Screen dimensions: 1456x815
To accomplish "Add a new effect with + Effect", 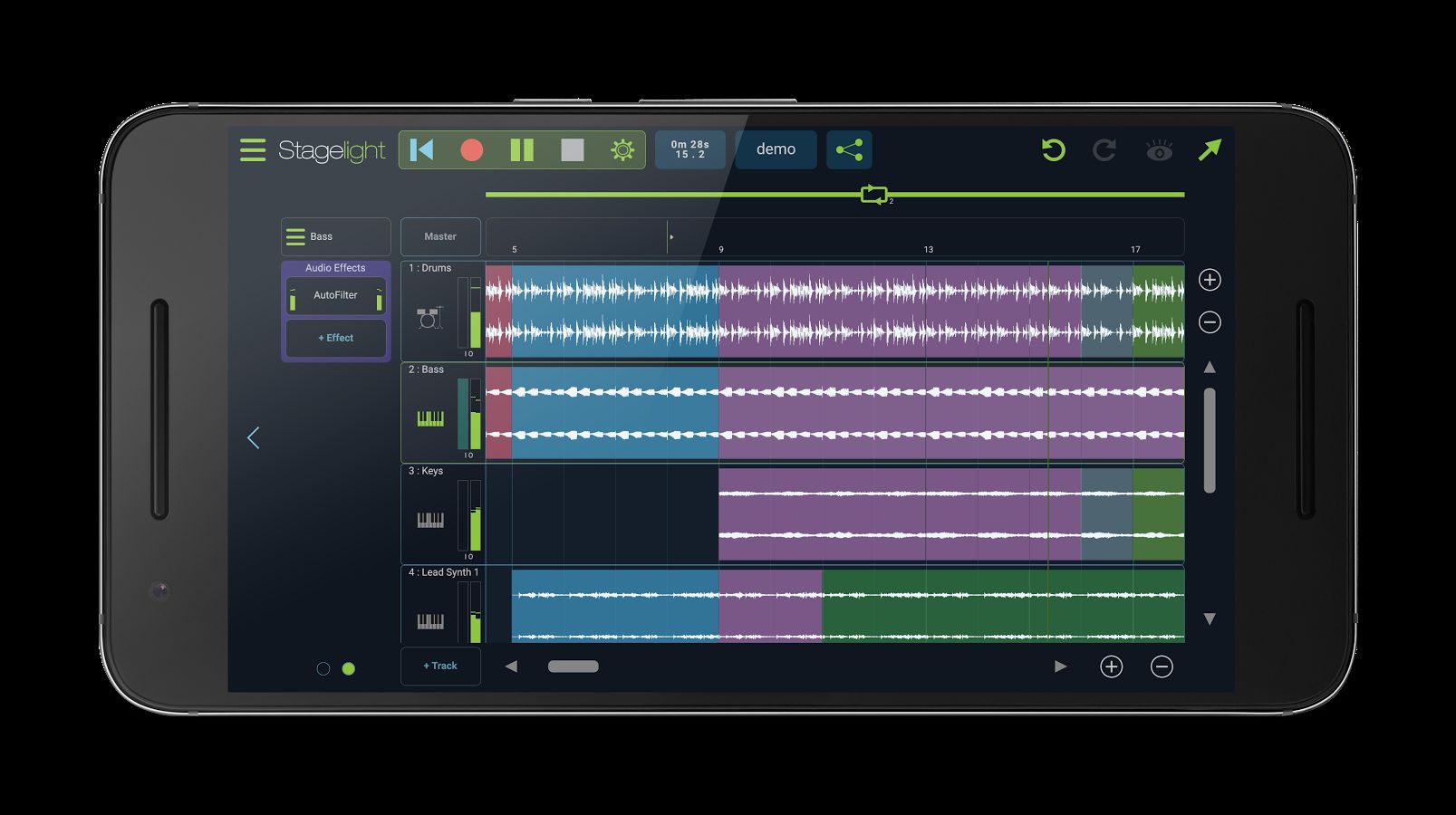I will [x=336, y=339].
